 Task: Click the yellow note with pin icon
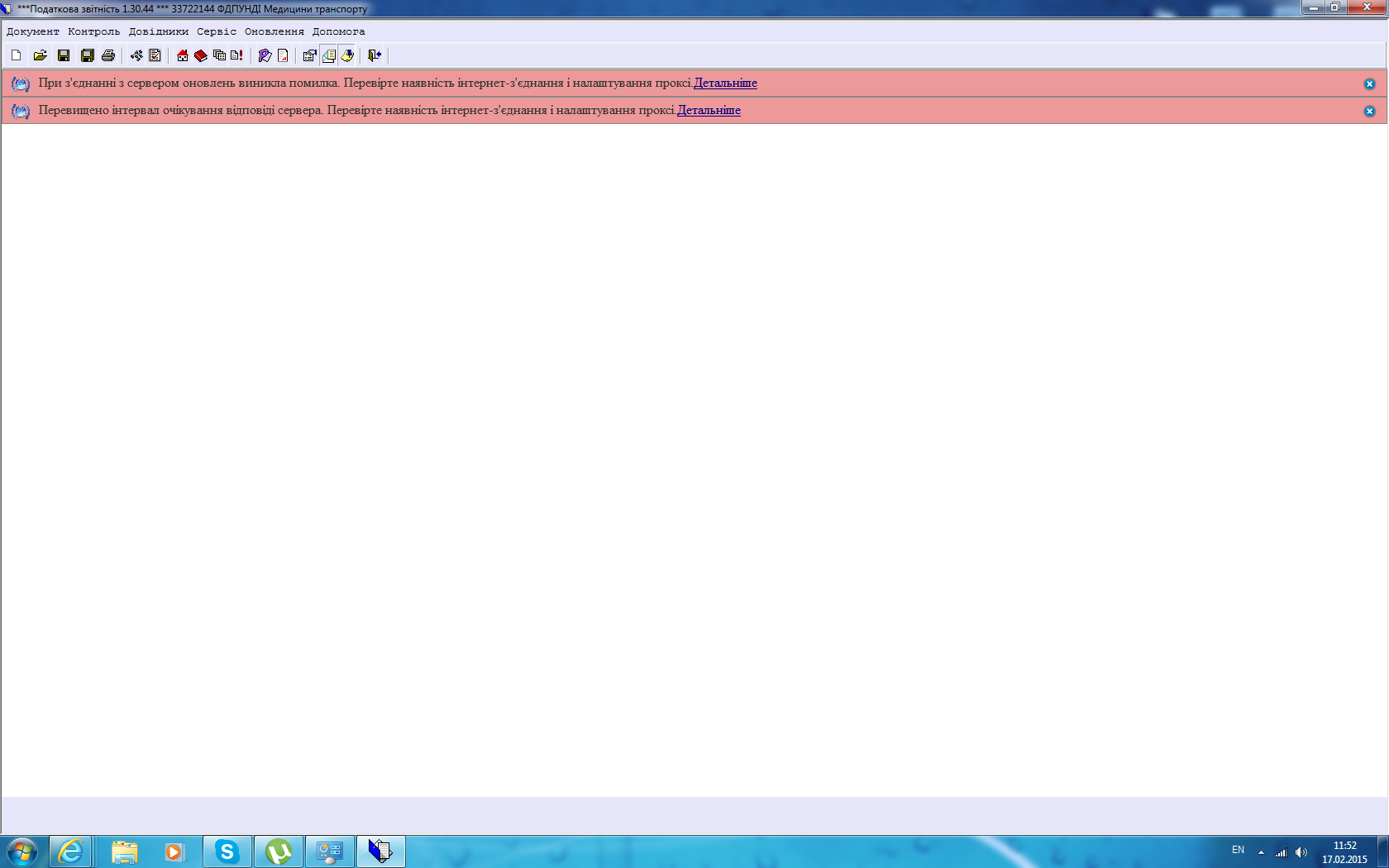347,55
